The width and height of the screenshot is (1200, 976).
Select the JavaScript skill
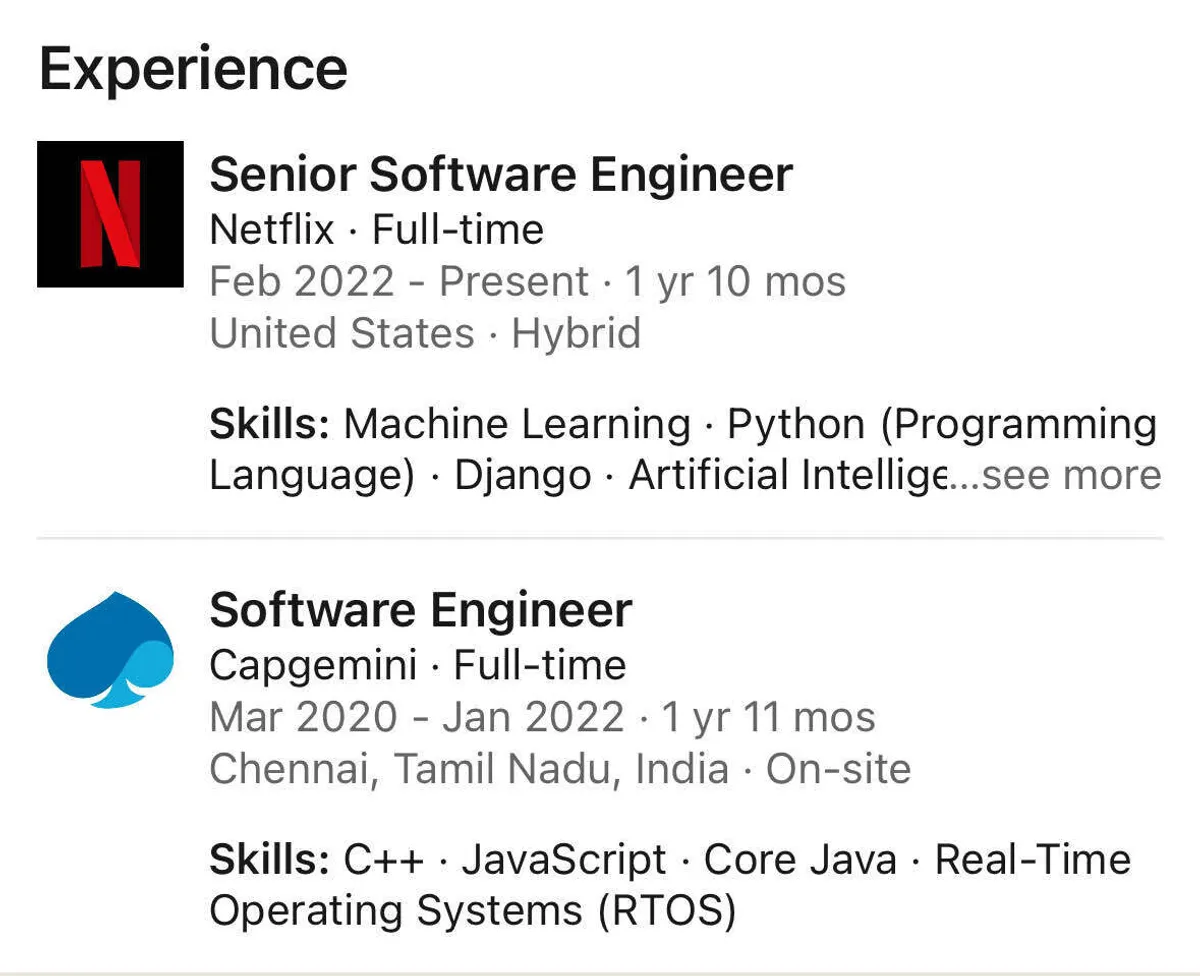point(563,860)
